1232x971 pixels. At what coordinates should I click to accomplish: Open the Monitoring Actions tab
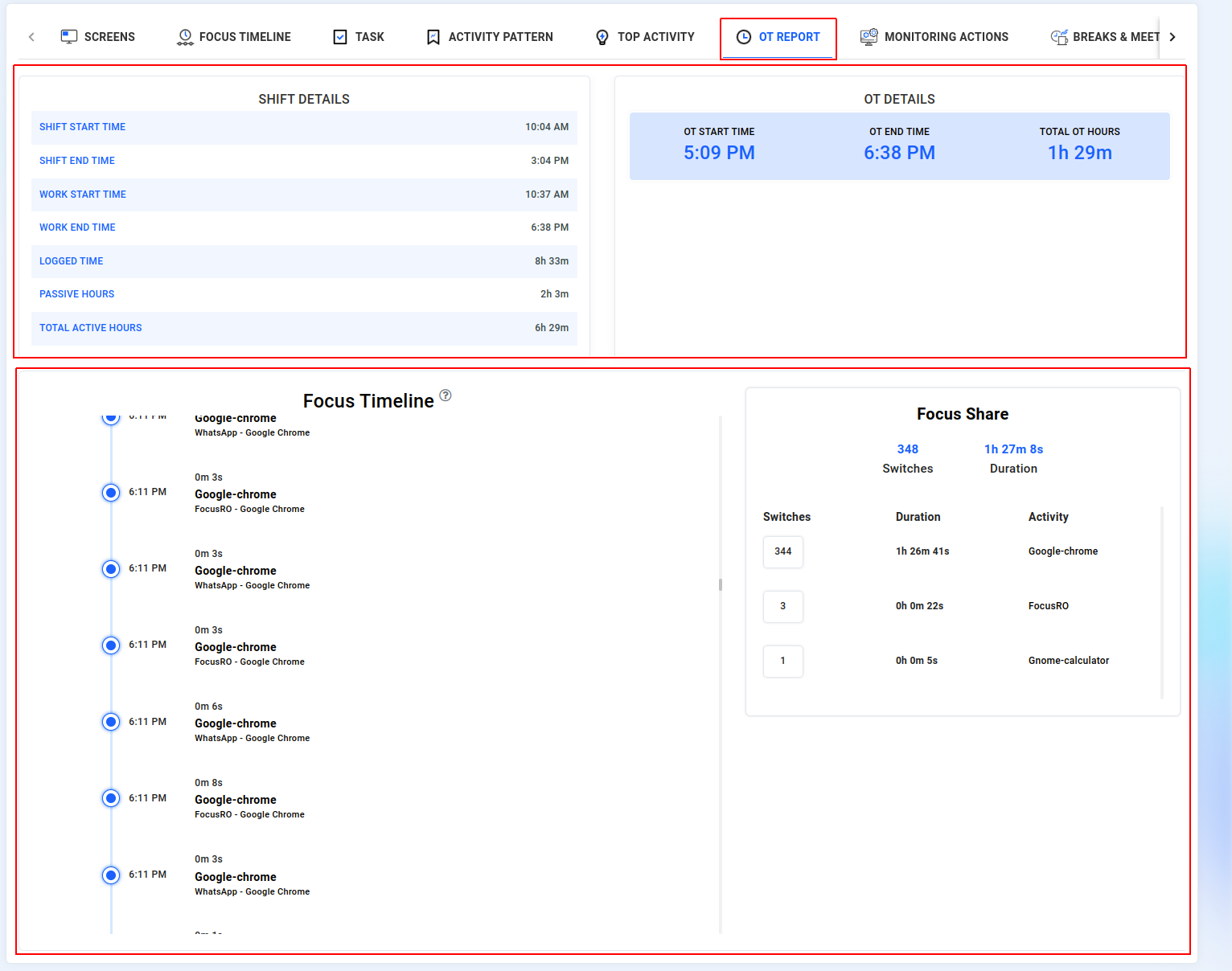click(x=946, y=37)
